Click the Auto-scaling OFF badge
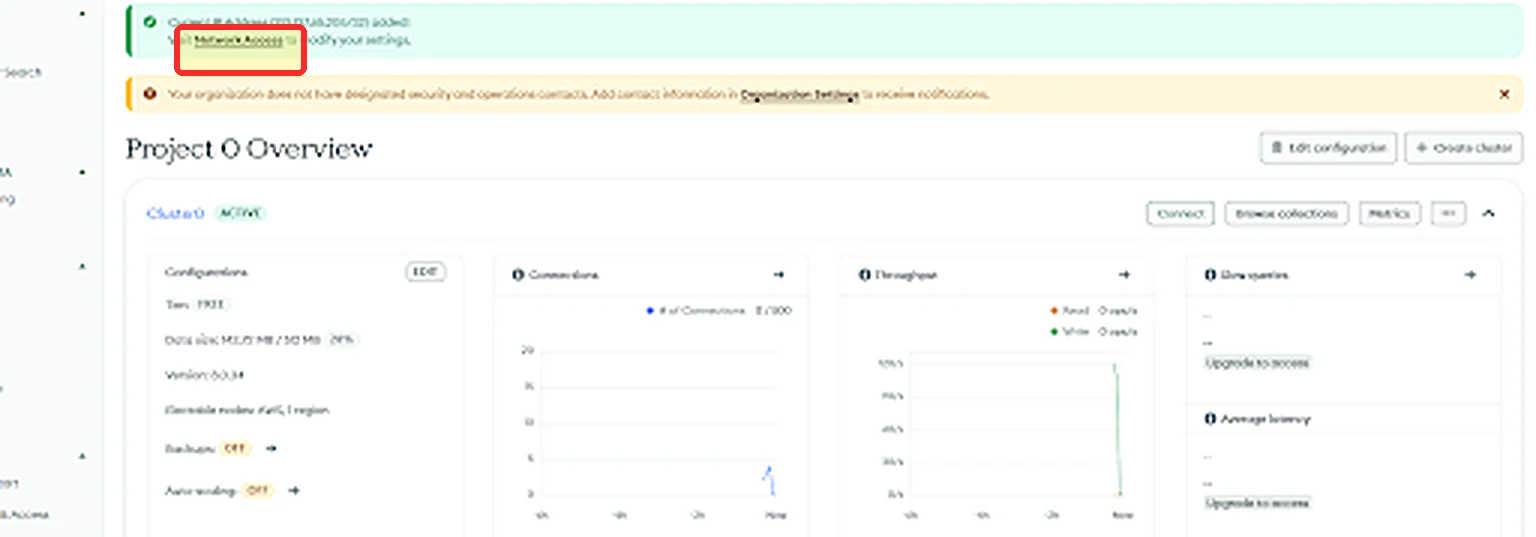1536x537 pixels. pos(258,491)
